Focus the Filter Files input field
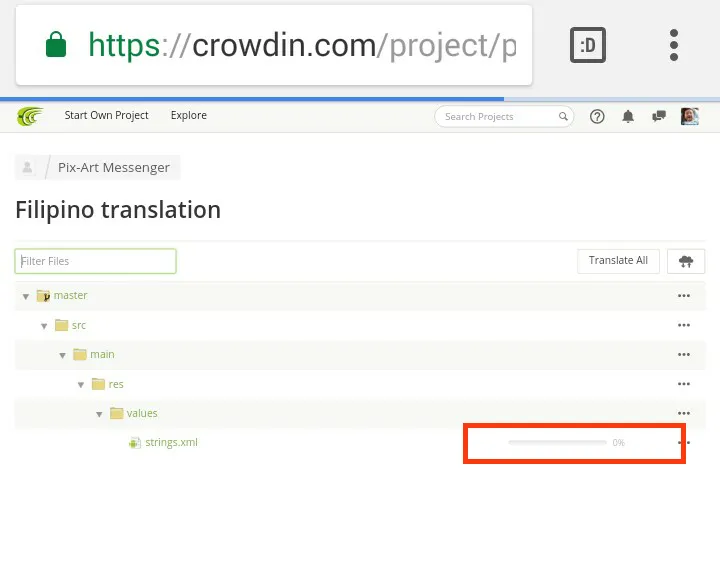720x566 pixels. click(96, 261)
